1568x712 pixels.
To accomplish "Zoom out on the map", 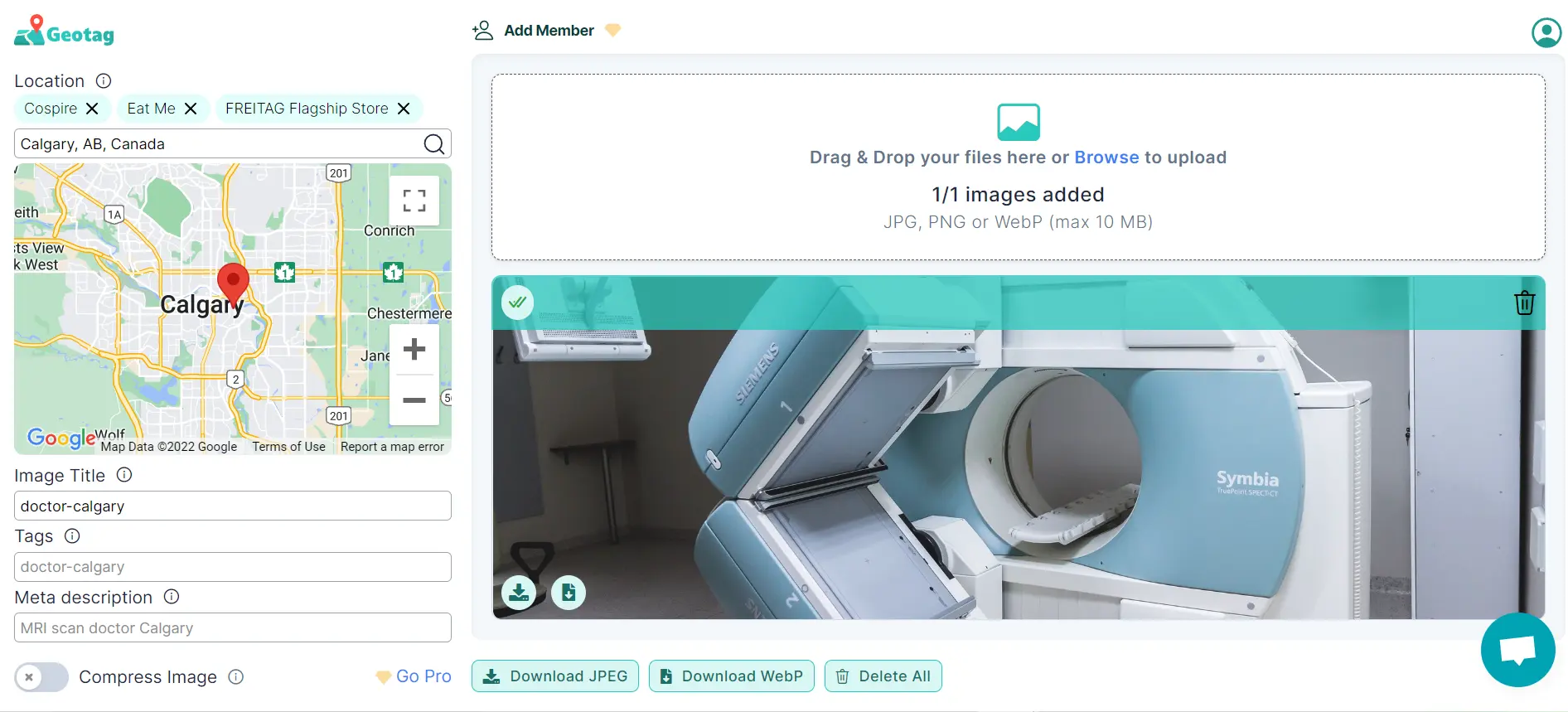I will coord(414,400).
